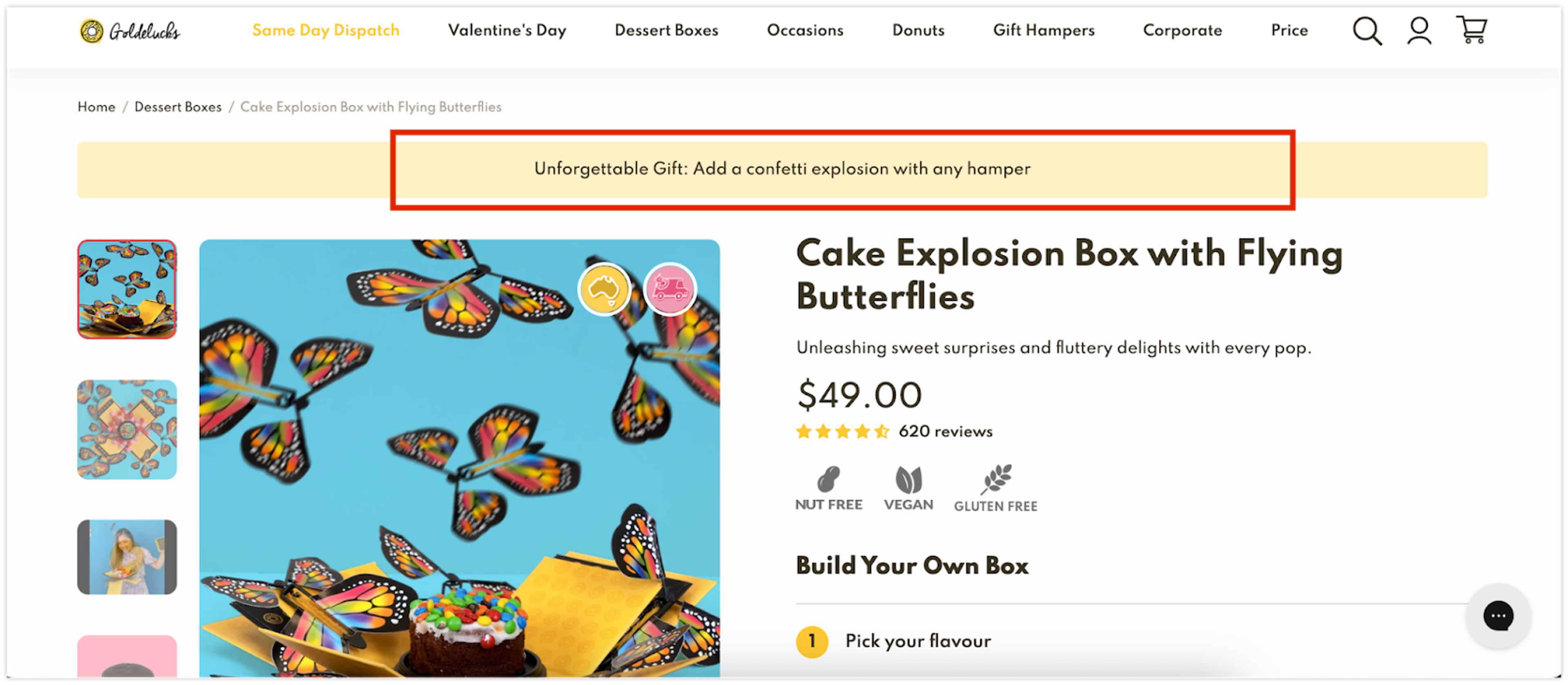Navigate to Home via breadcrumb
This screenshot has width=1568, height=685.
click(96, 107)
